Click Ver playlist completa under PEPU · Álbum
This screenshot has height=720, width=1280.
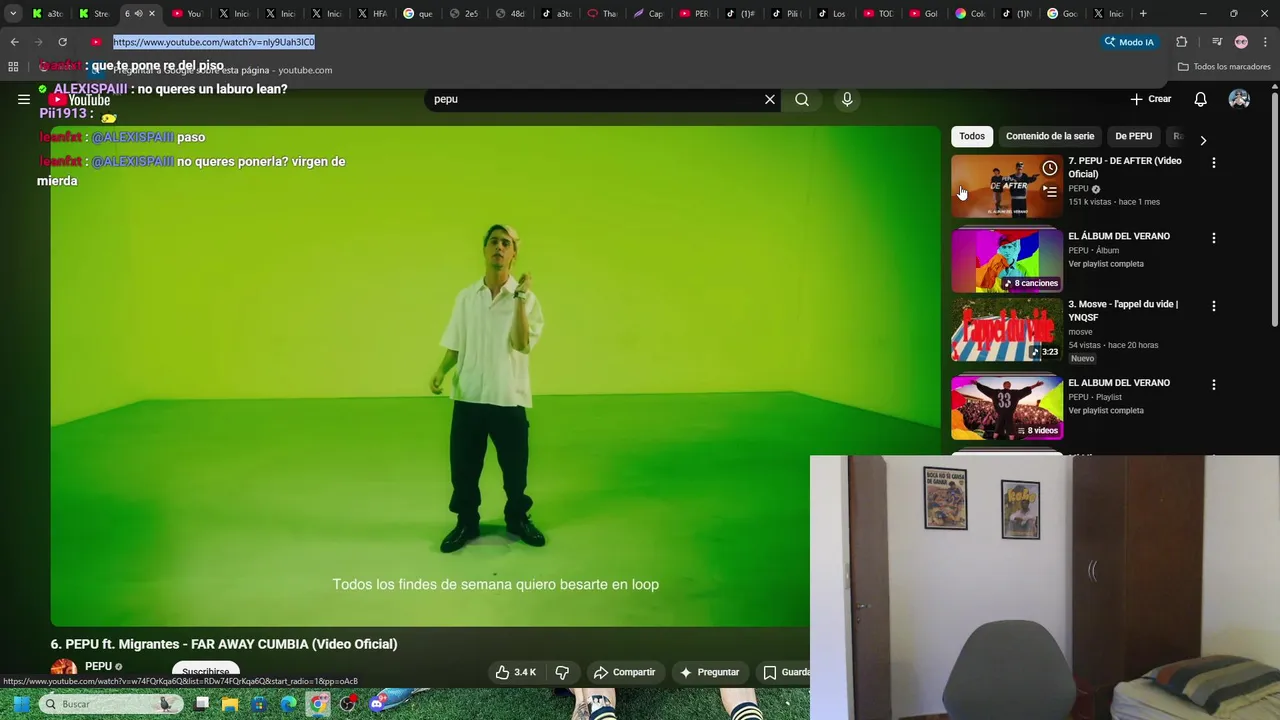tap(1106, 264)
